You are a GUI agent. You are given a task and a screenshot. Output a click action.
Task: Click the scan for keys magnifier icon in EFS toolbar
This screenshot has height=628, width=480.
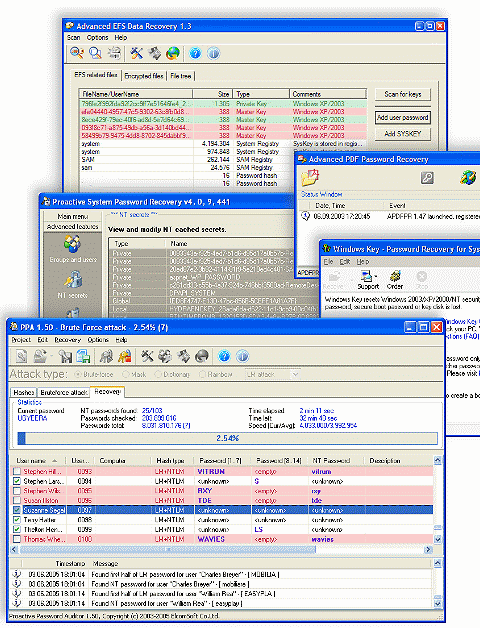pos(77,53)
